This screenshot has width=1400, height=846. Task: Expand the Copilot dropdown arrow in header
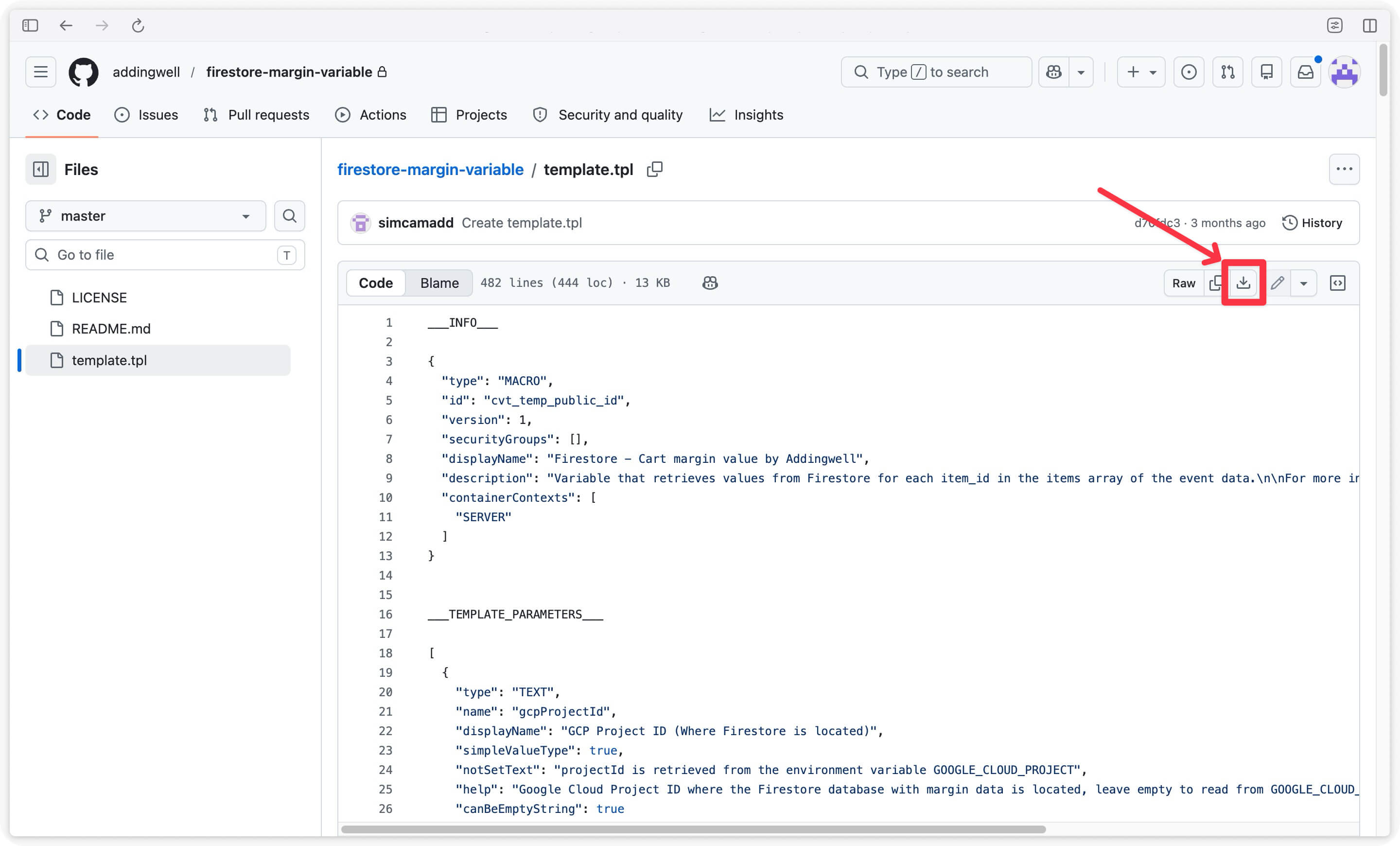(x=1081, y=72)
